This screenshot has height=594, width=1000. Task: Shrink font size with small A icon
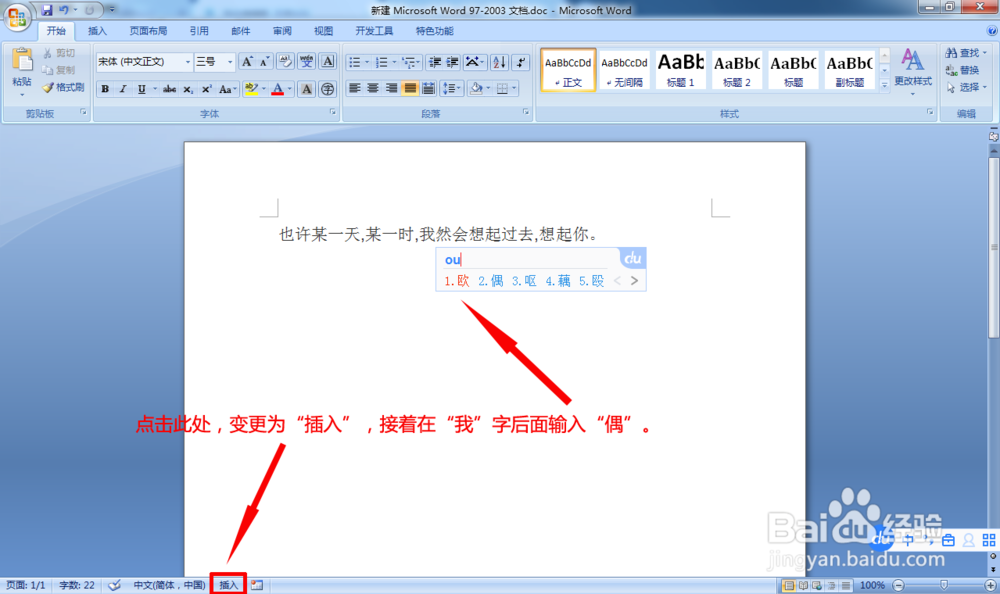[x=265, y=61]
